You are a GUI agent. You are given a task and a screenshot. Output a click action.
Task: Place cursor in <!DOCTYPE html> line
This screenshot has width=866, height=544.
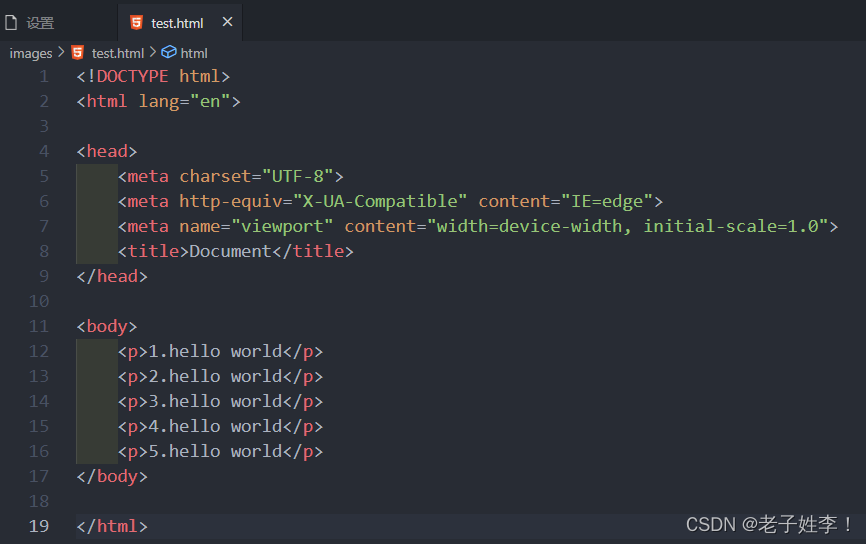[x=153, y=76]
